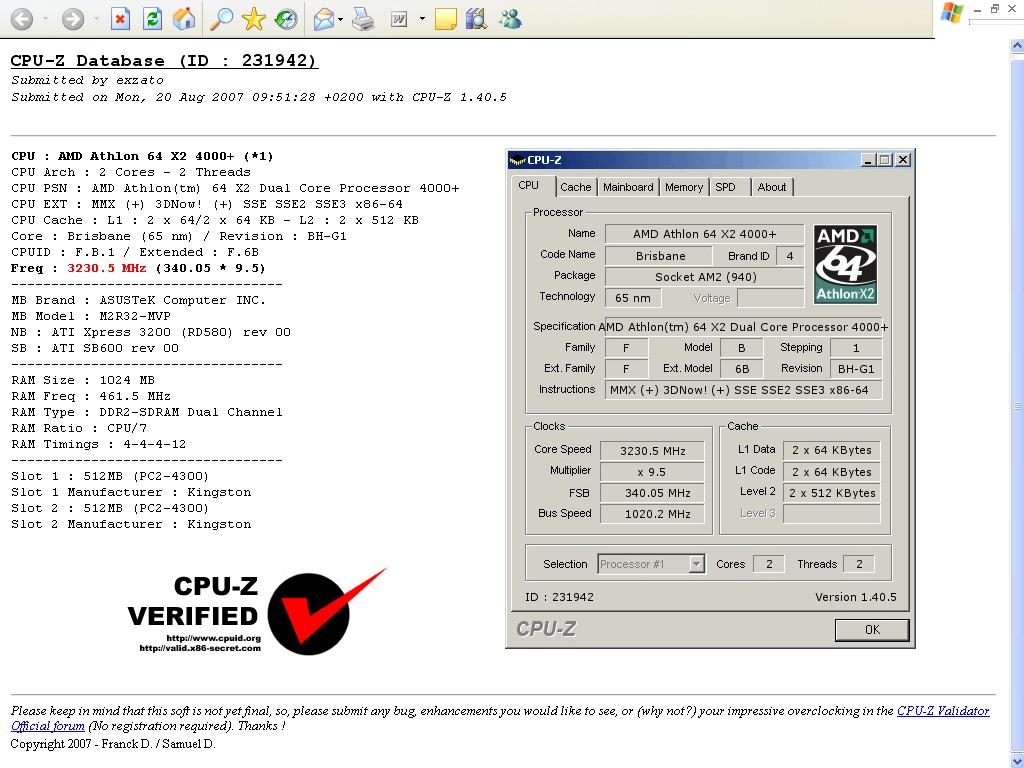1024x768 pixels.
Task: Click the yellow note Discuss icon
Action: pyautogui.click(x=445, y=19)
